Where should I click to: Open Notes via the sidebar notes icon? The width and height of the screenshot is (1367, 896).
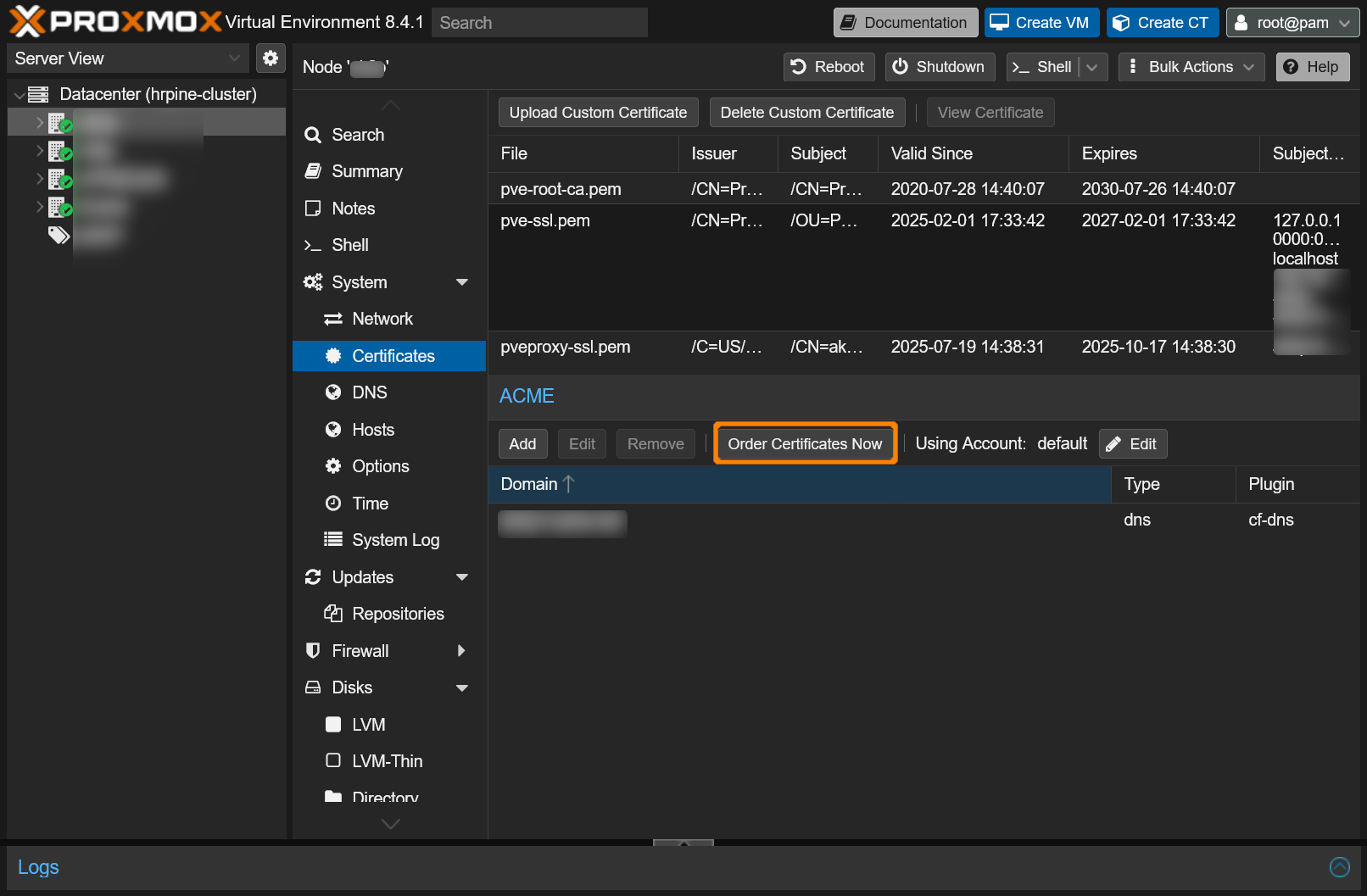(x=313, y=208)
